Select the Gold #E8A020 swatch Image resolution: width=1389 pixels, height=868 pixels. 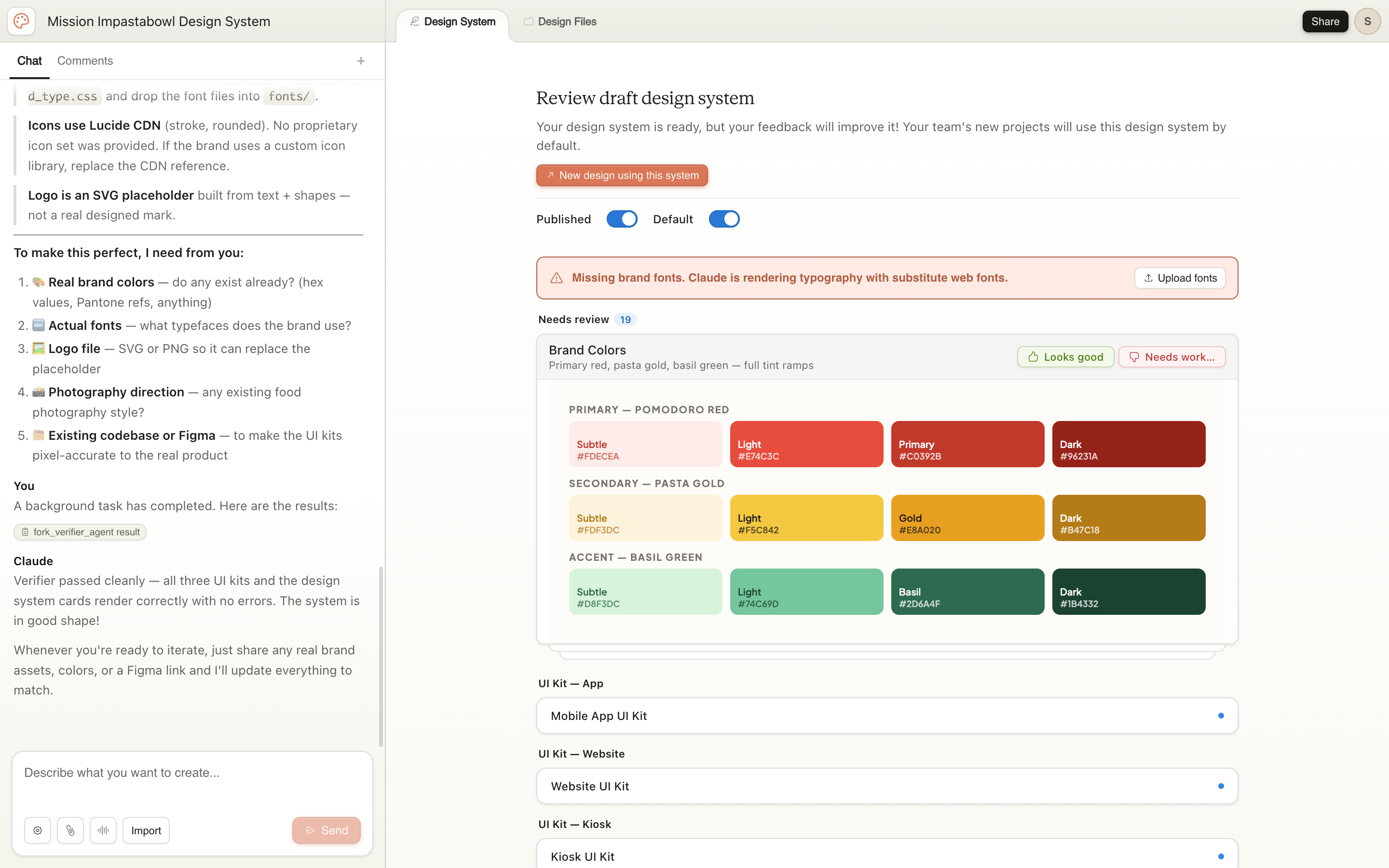(967, 518)
